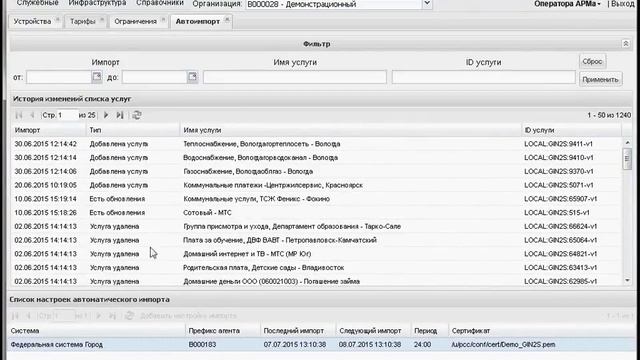Open the Служебные menu
Screen dimensions: 640x360
click(x=38, y=3)
